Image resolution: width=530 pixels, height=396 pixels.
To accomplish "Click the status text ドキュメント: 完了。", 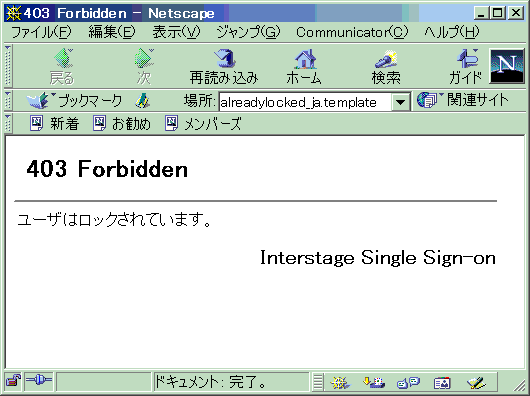I will (211, 382).
